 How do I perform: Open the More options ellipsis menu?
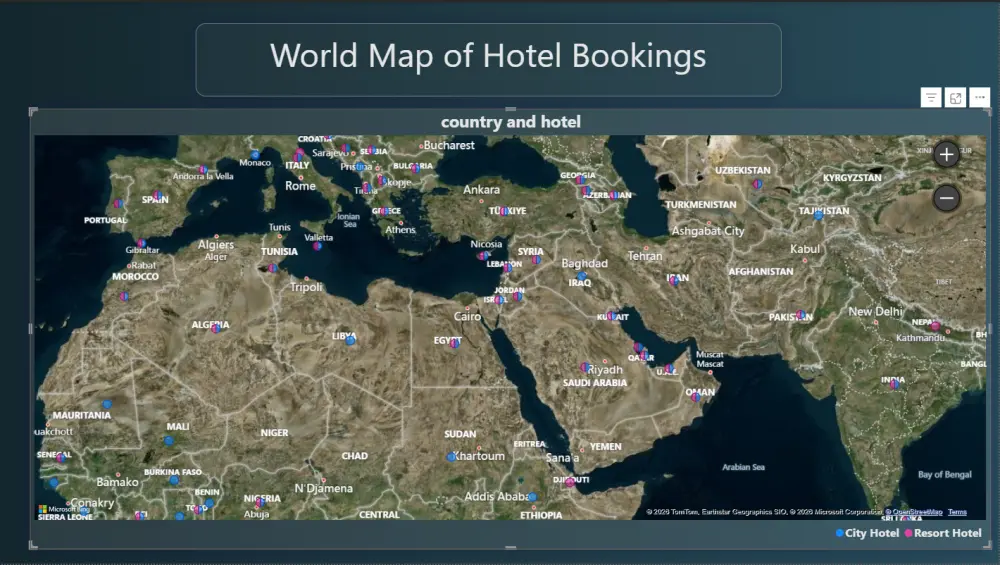click(x=980, y=98)
